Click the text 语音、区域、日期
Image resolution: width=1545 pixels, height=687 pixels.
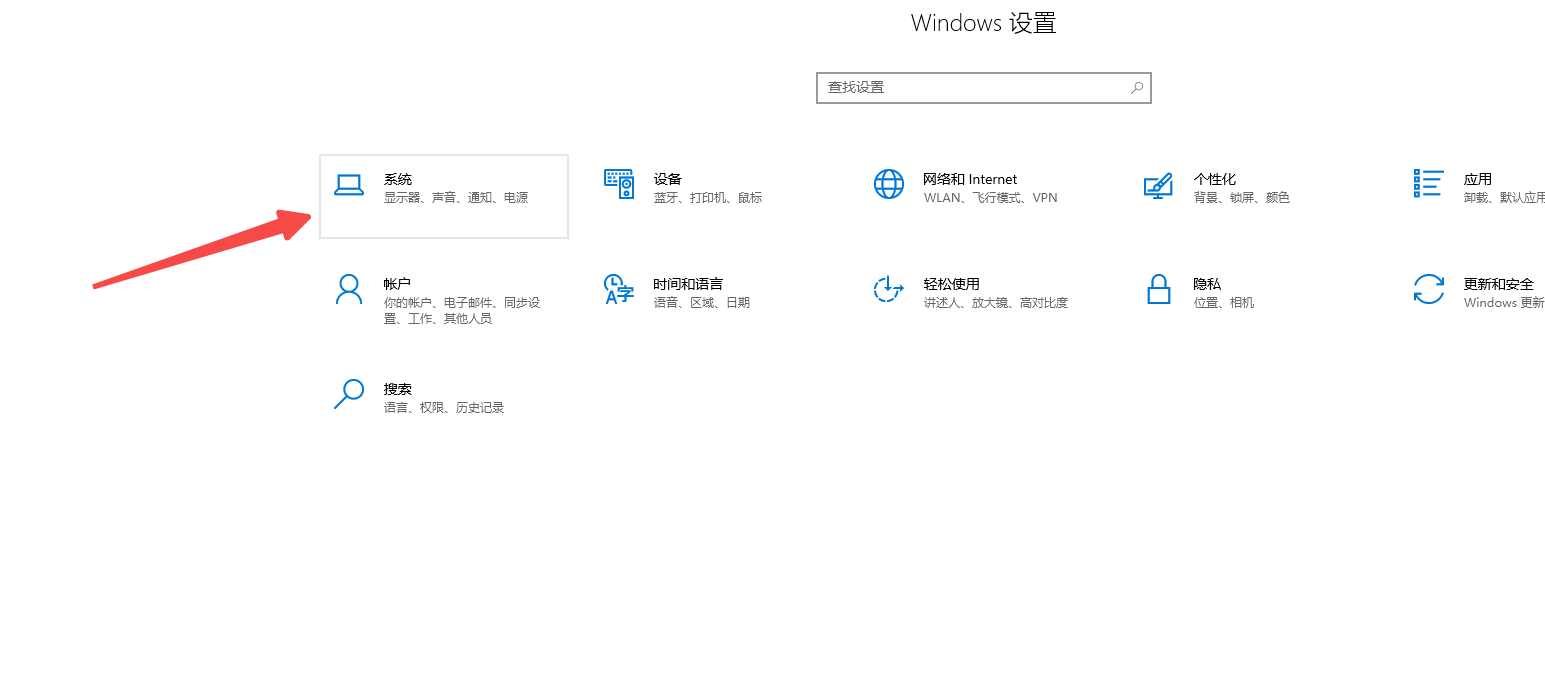[702, 303]
